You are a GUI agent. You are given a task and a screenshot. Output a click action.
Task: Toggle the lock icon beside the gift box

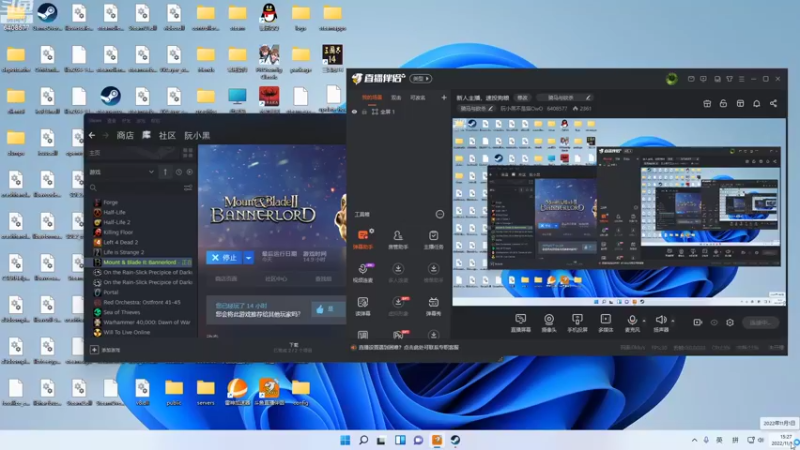point(723,104)
